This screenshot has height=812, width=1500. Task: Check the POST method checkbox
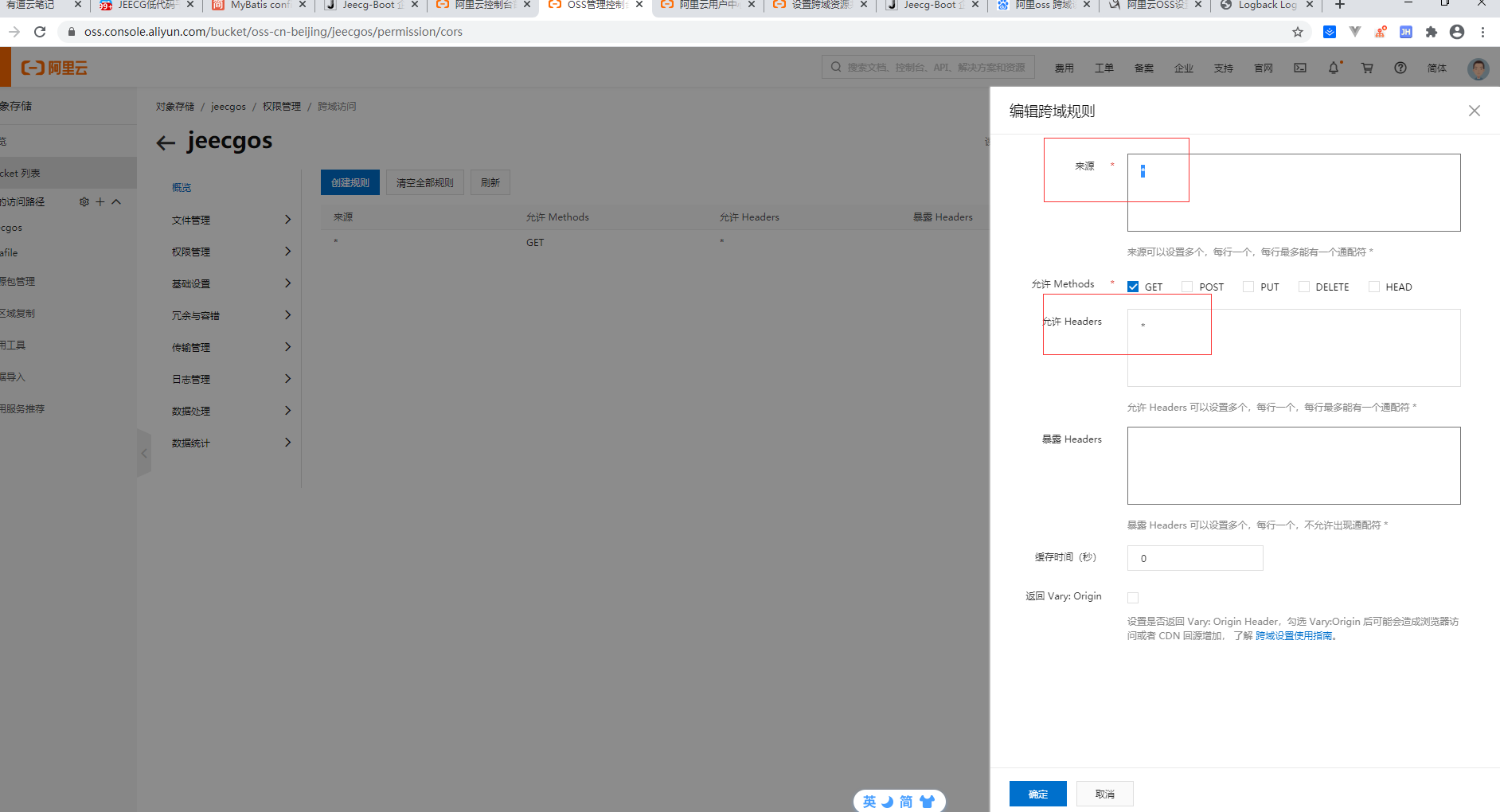[x=1187, y=287]
